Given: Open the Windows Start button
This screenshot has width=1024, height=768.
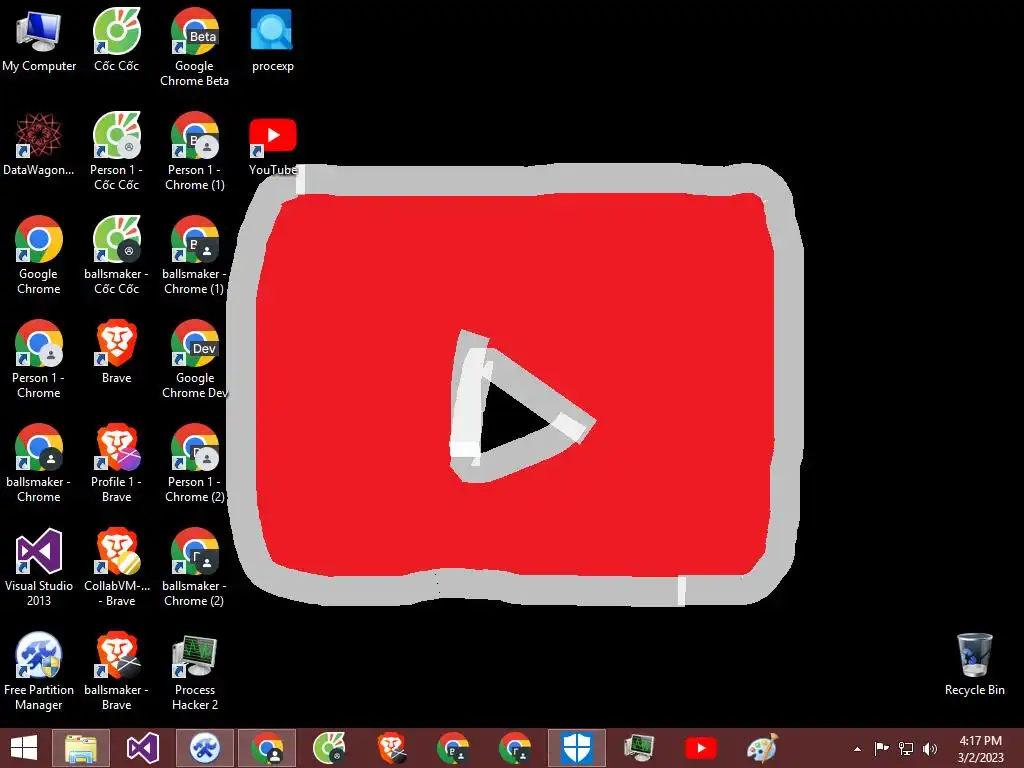Looking at the screenshot, I should [x=24, y=748].
